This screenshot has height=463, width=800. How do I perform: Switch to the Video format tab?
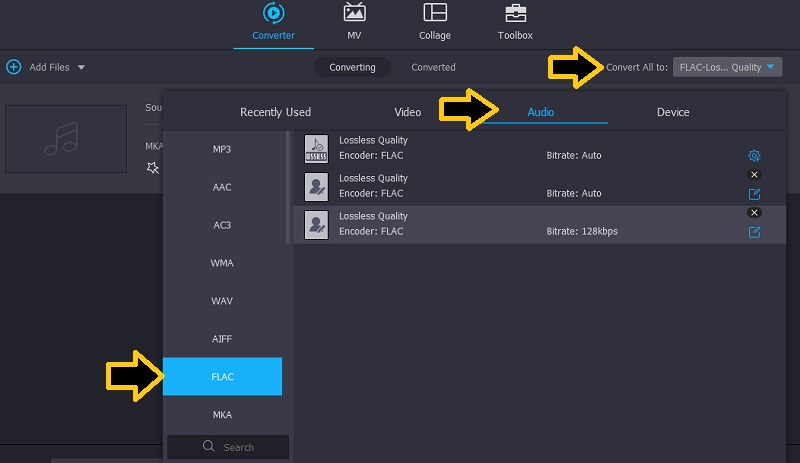tap(408, 112)
